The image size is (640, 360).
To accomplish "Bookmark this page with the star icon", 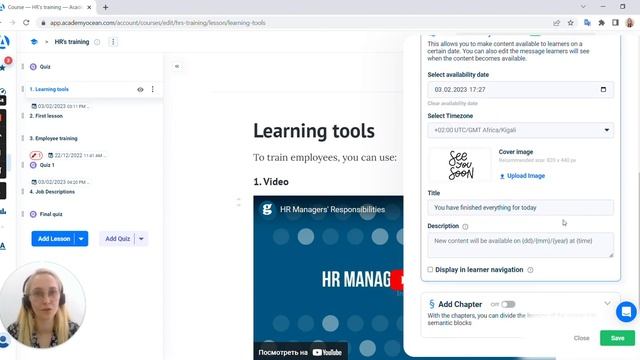I will click(571, 23).
